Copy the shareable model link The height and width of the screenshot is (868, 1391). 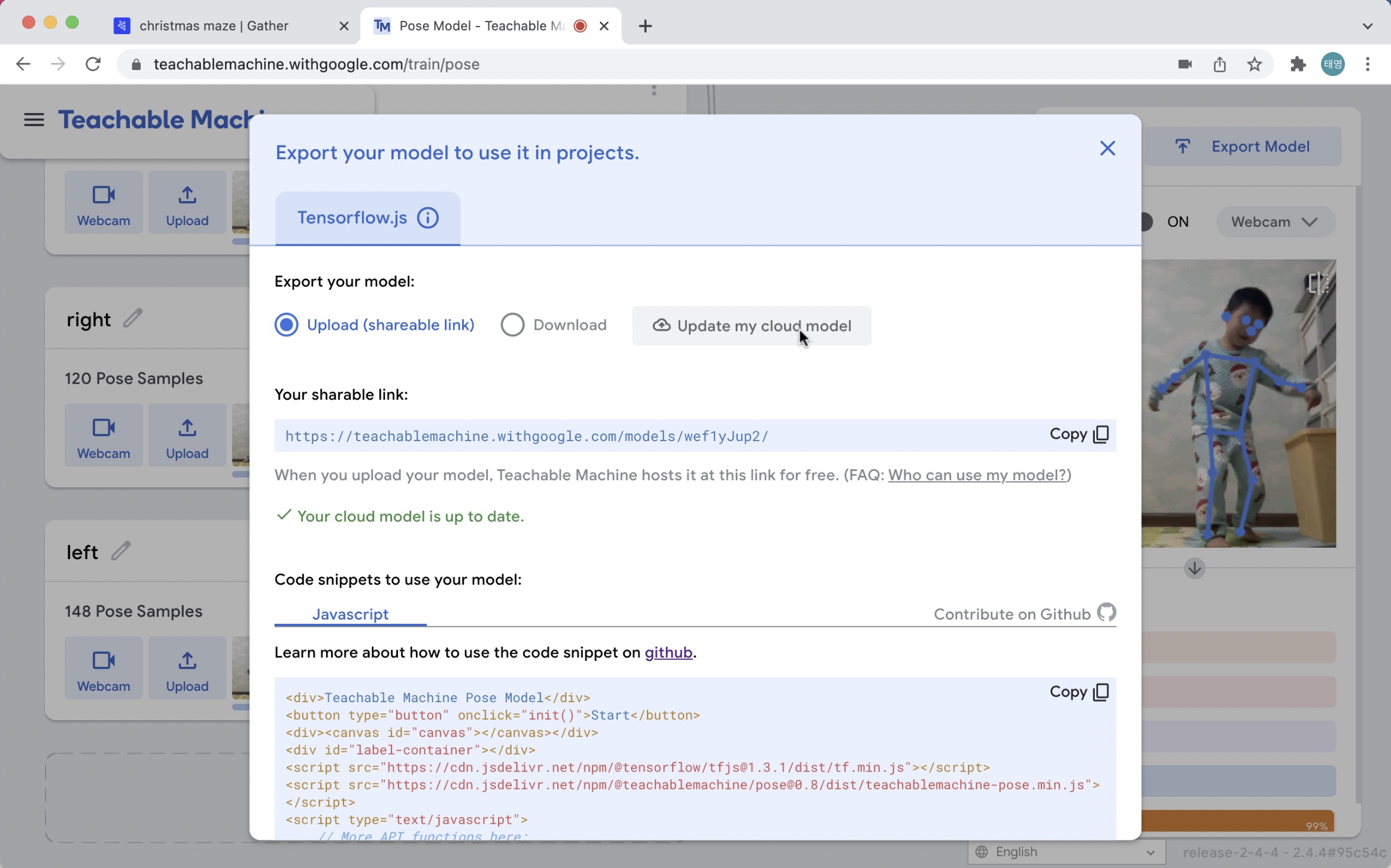click(x=1077, y=435)
